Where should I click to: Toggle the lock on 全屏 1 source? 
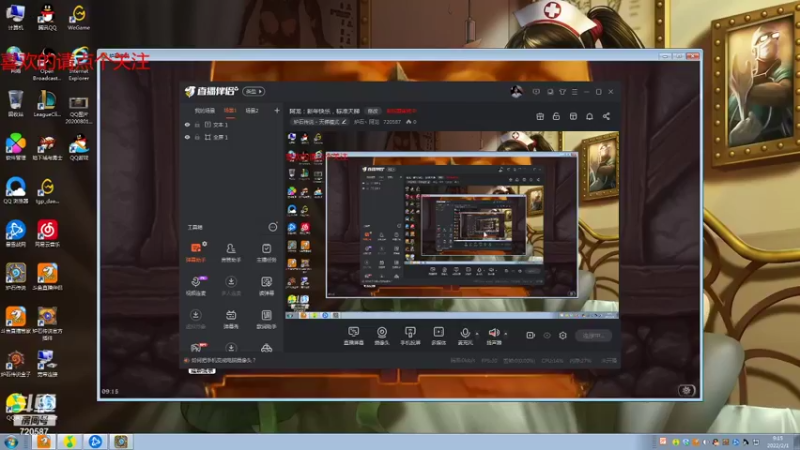click(x=197, y=137)
